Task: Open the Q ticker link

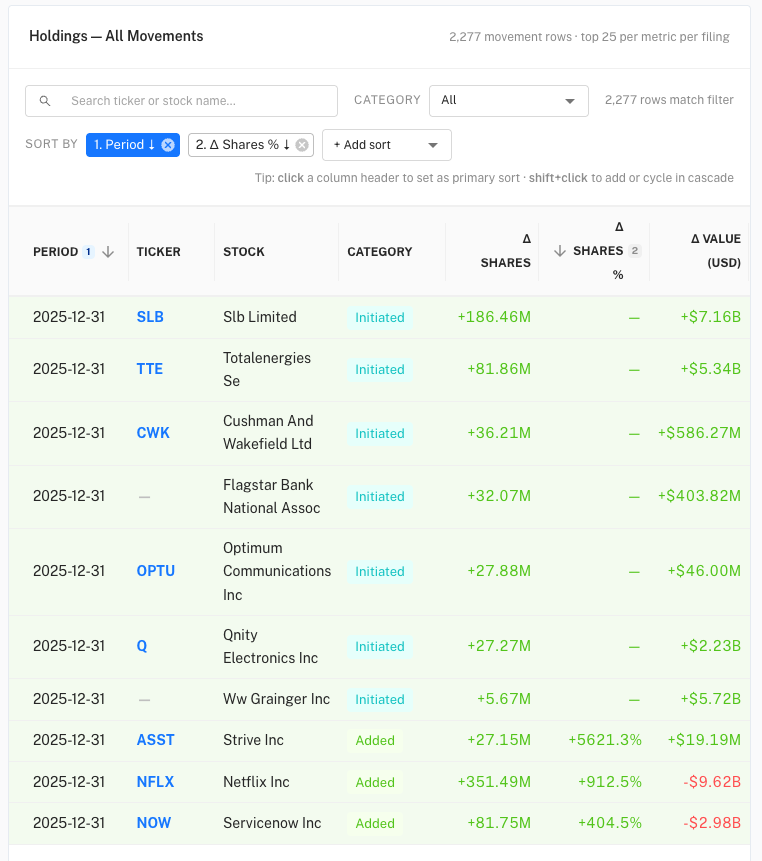Action: coord(142,646)
